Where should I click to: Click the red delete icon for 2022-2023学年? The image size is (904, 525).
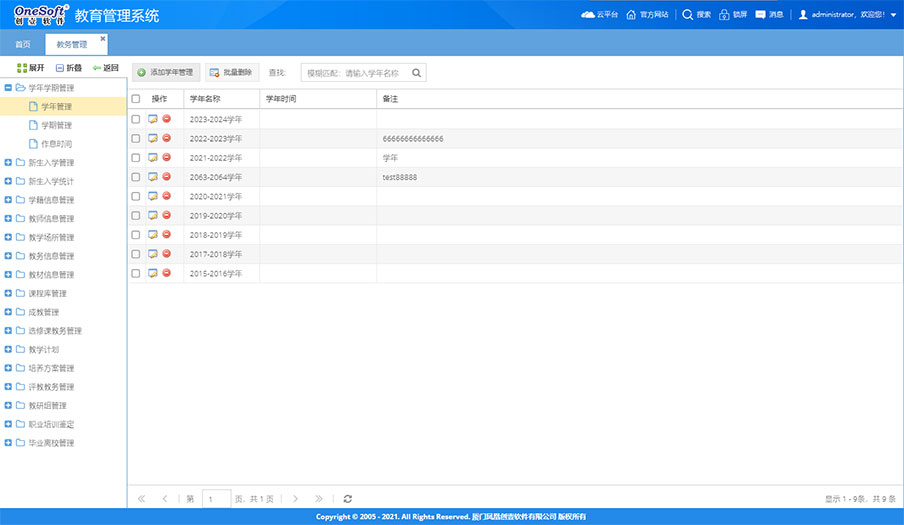tap(166, 138)
